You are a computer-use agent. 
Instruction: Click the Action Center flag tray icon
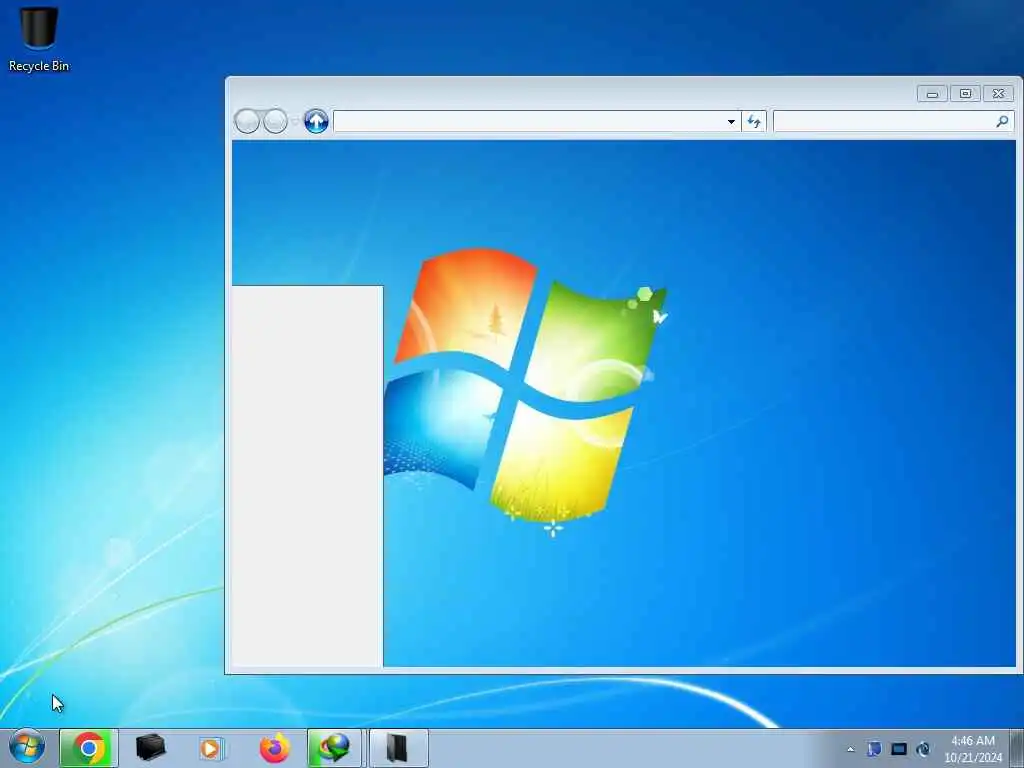coord(874,749)
